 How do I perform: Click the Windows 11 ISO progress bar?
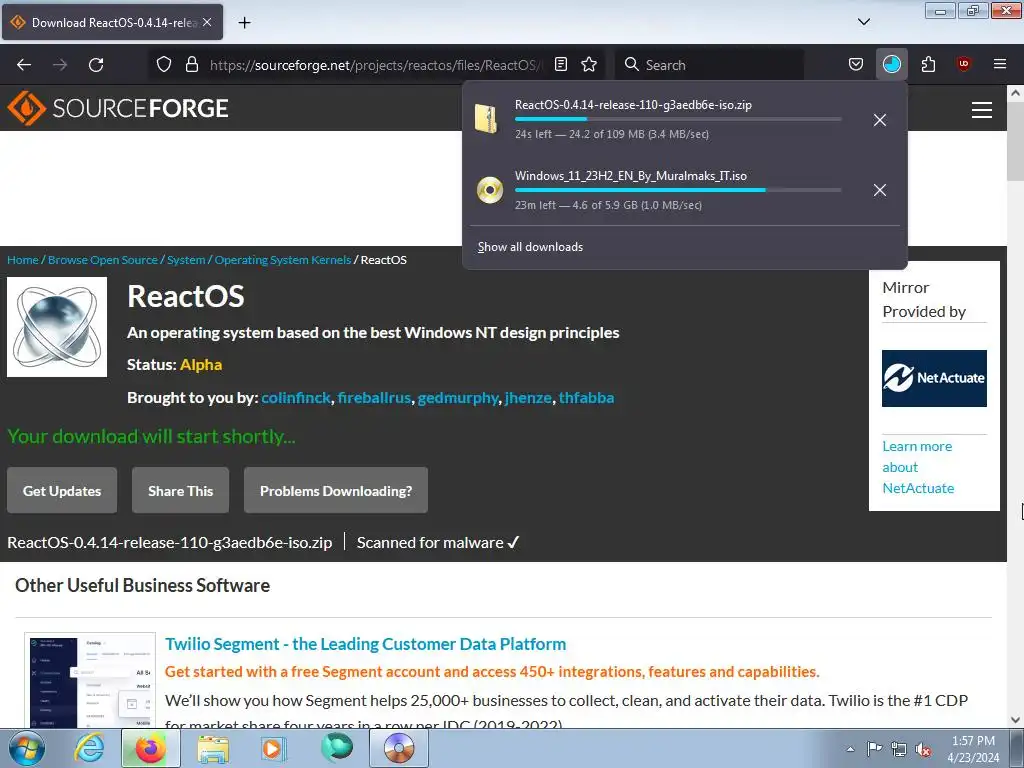[x=678, y=190]
